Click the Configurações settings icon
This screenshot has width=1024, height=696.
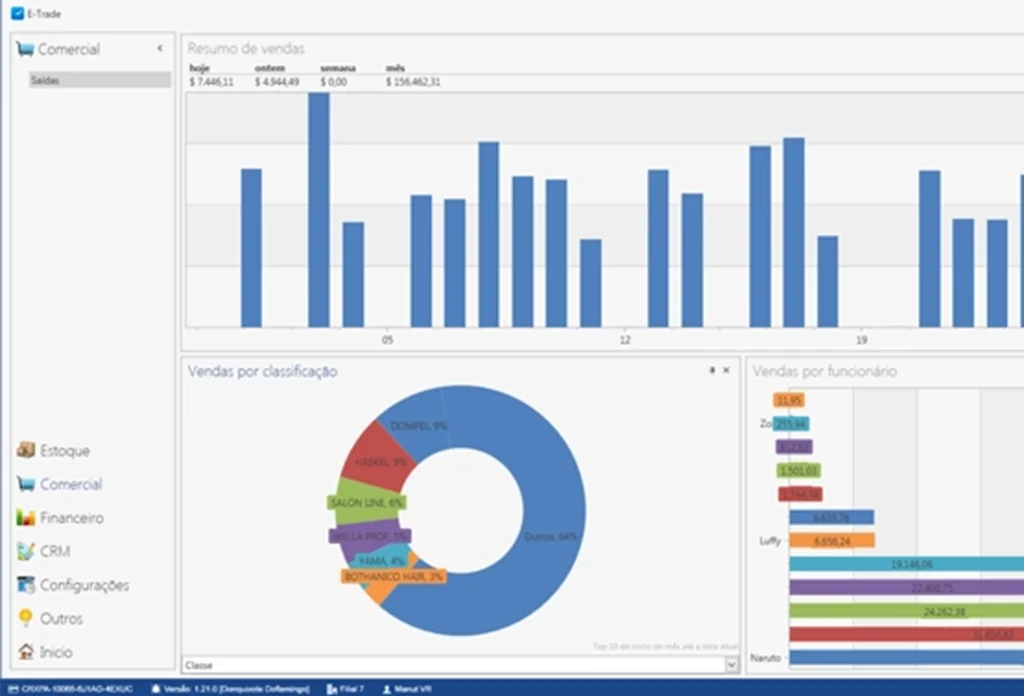[26, 585]
